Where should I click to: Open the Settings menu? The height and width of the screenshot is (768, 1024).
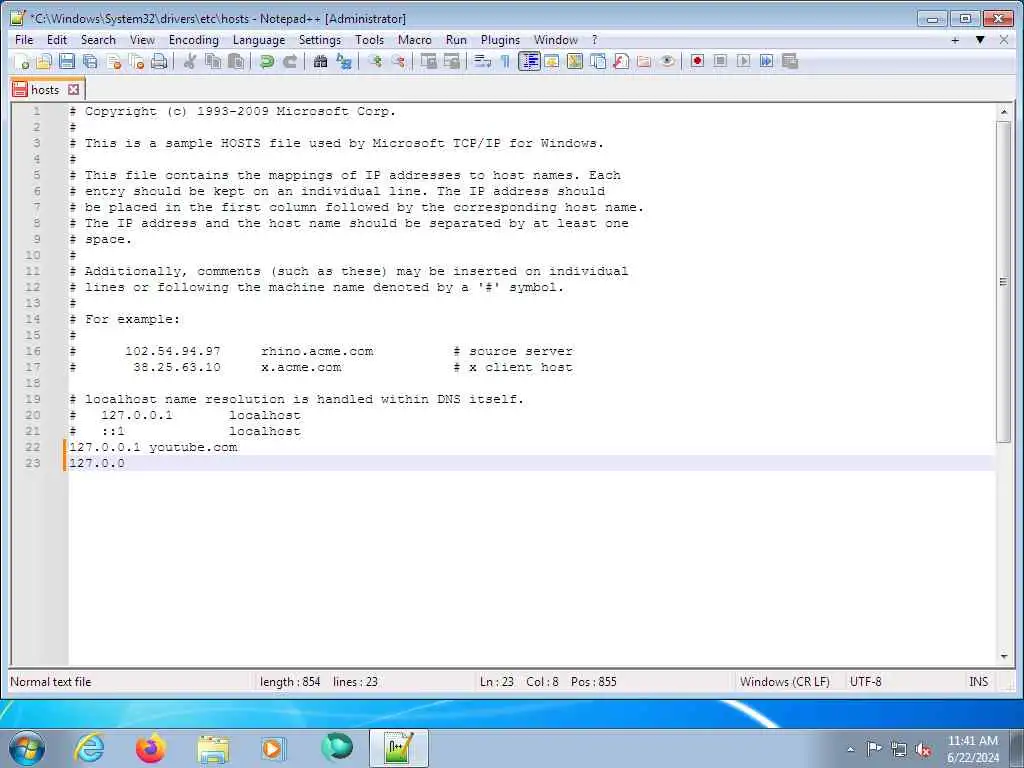click(320, 40)
